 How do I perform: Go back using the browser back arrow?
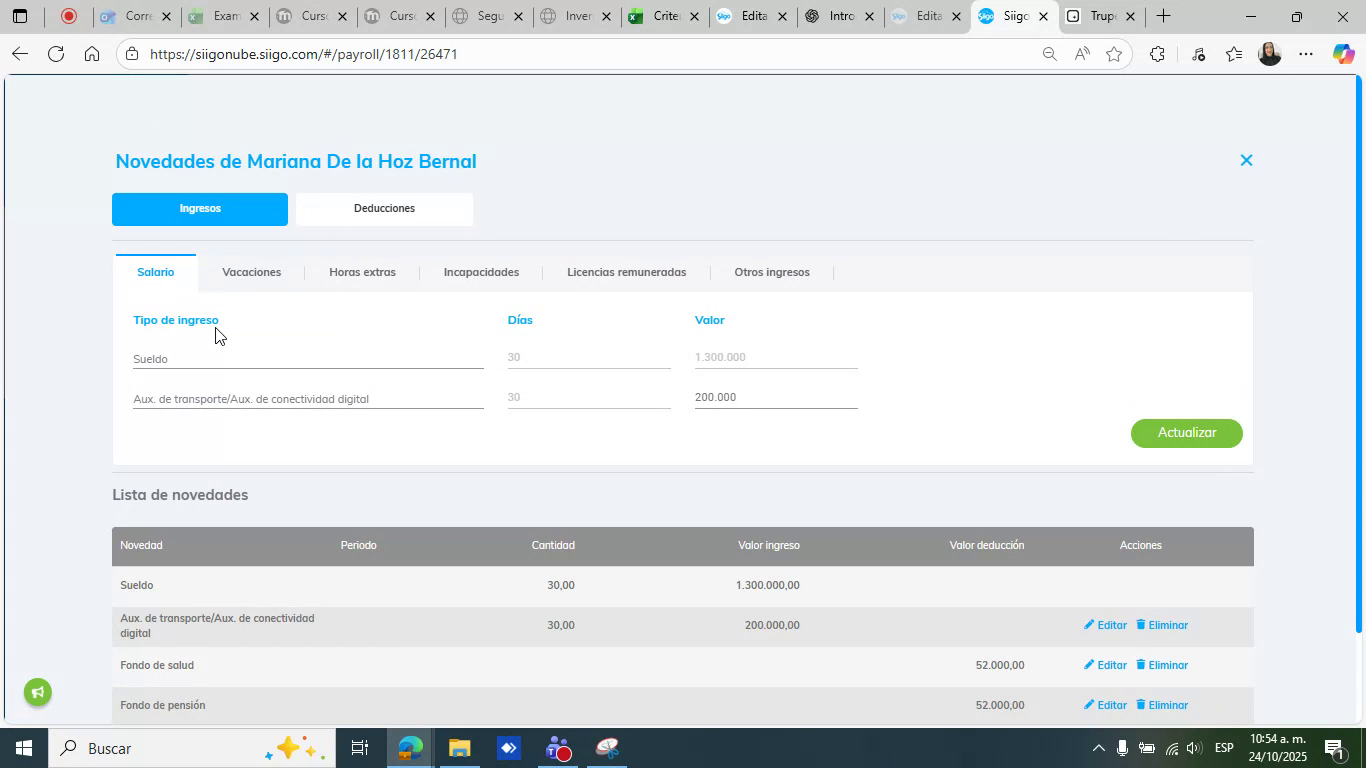click(19, 54)
